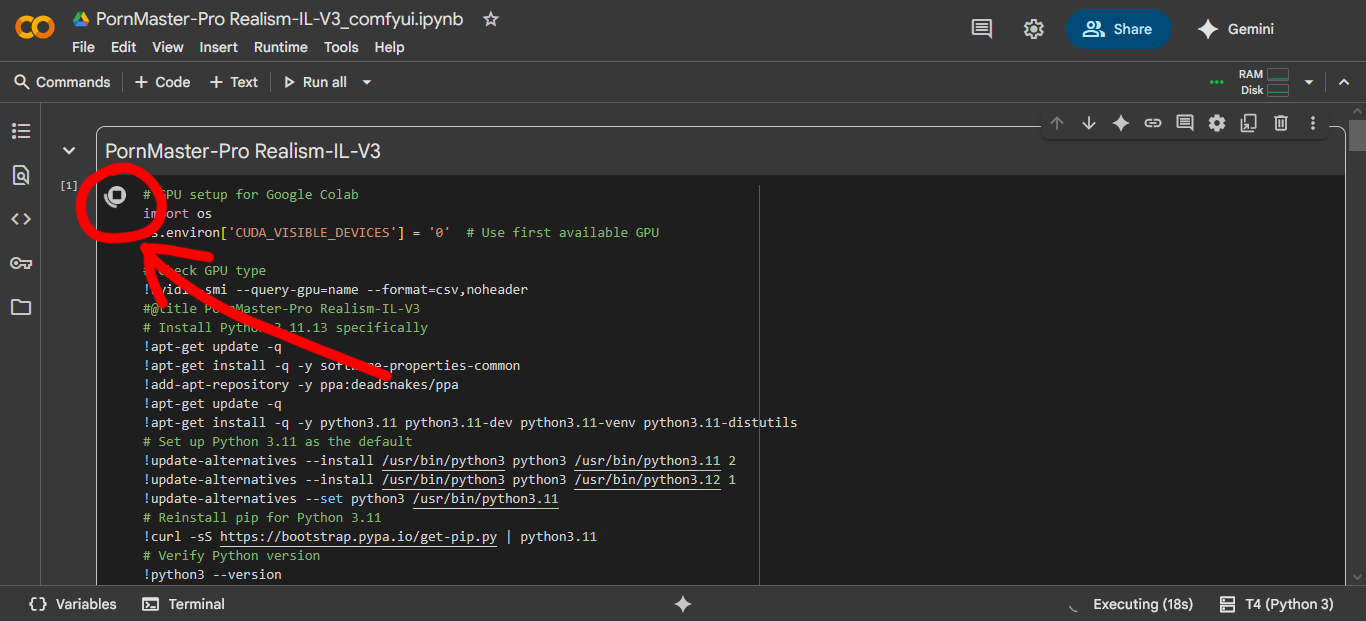Image resolution: width=1366 pixels, height=621 pixels.
Task: Star the notebook
Action: pos(489,18)
